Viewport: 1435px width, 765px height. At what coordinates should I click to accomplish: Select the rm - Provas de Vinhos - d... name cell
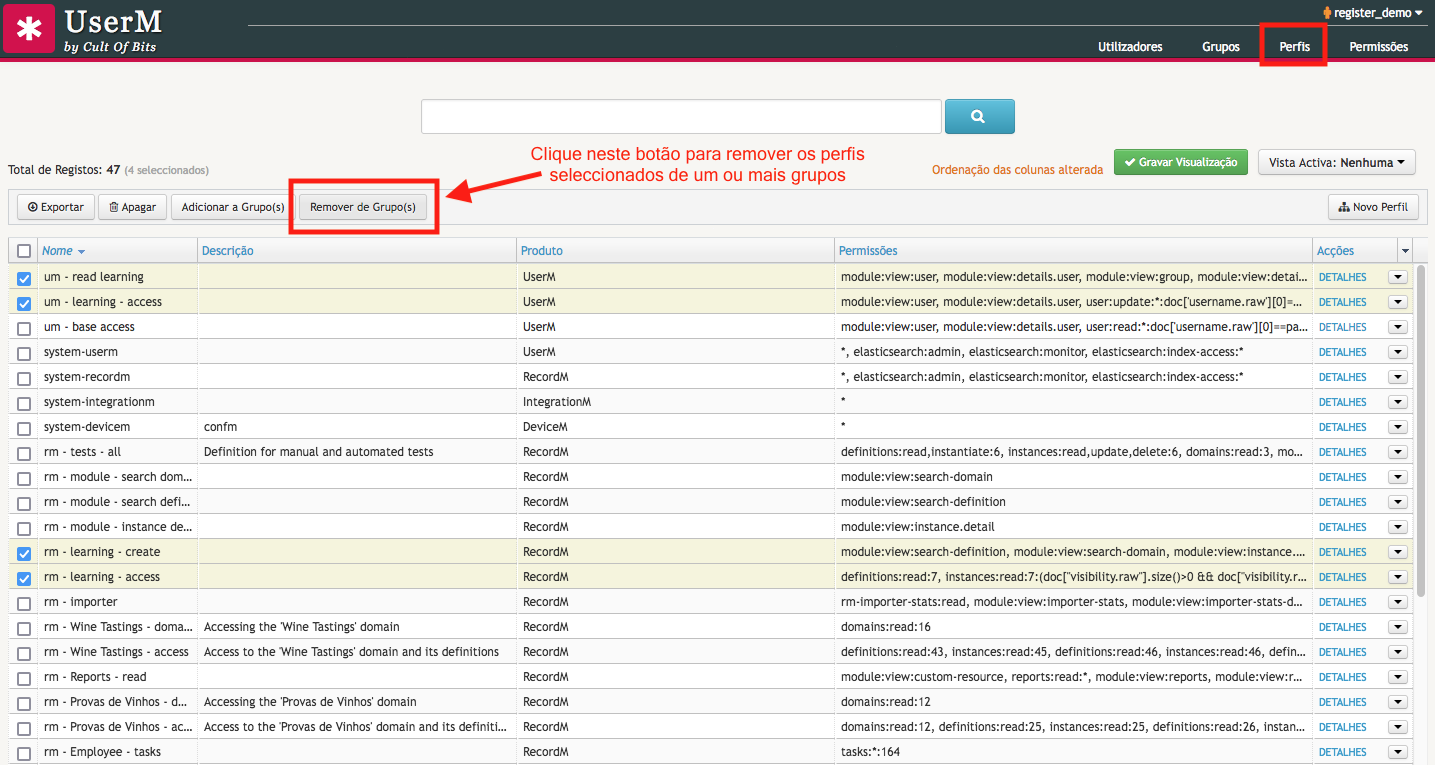(118, 702)
